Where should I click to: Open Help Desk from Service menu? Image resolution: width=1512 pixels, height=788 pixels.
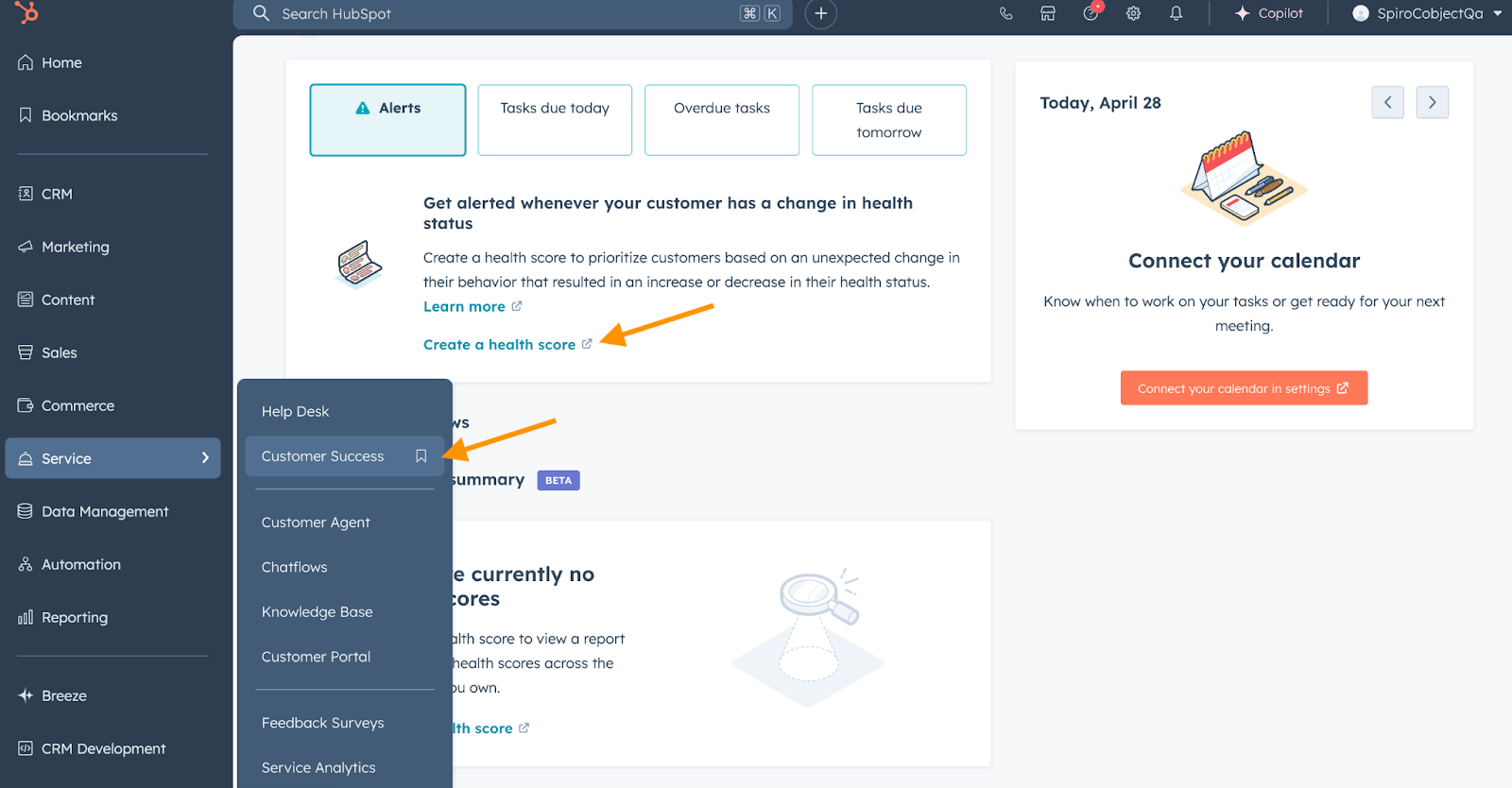click(295, 411)
